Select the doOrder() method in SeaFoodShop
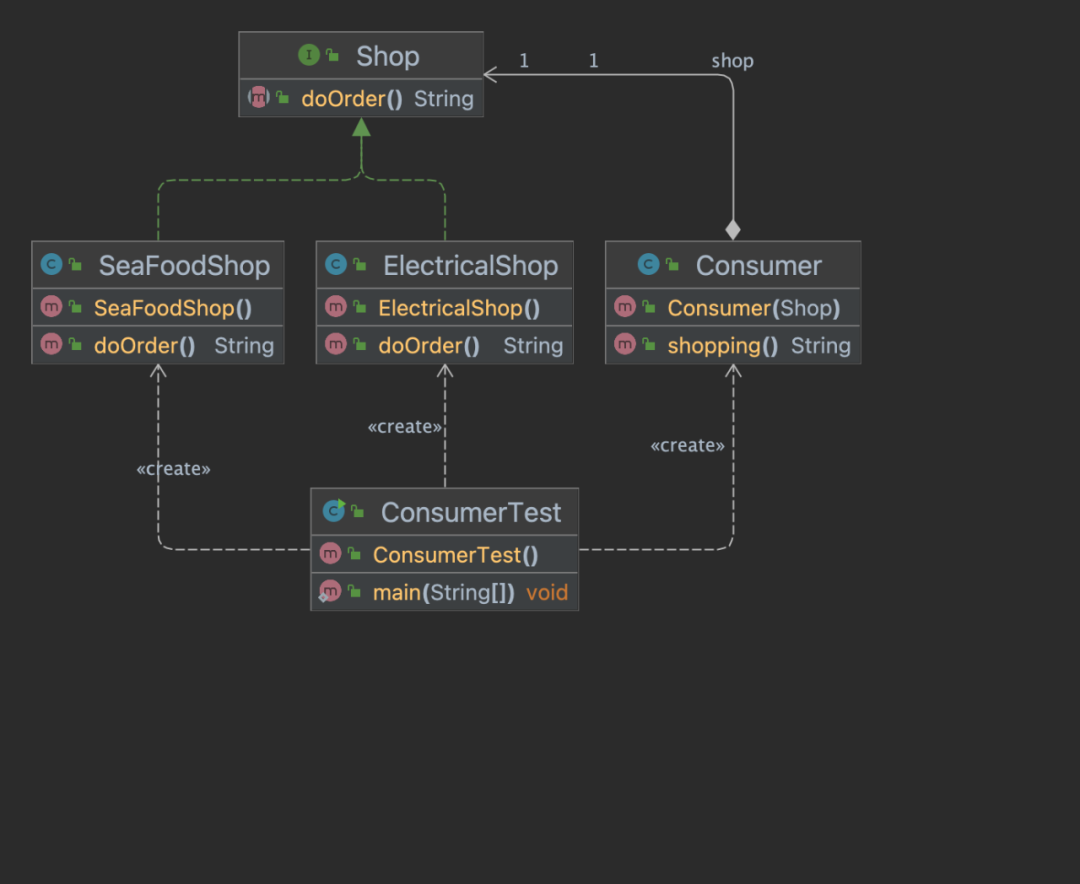 (158, 345)
